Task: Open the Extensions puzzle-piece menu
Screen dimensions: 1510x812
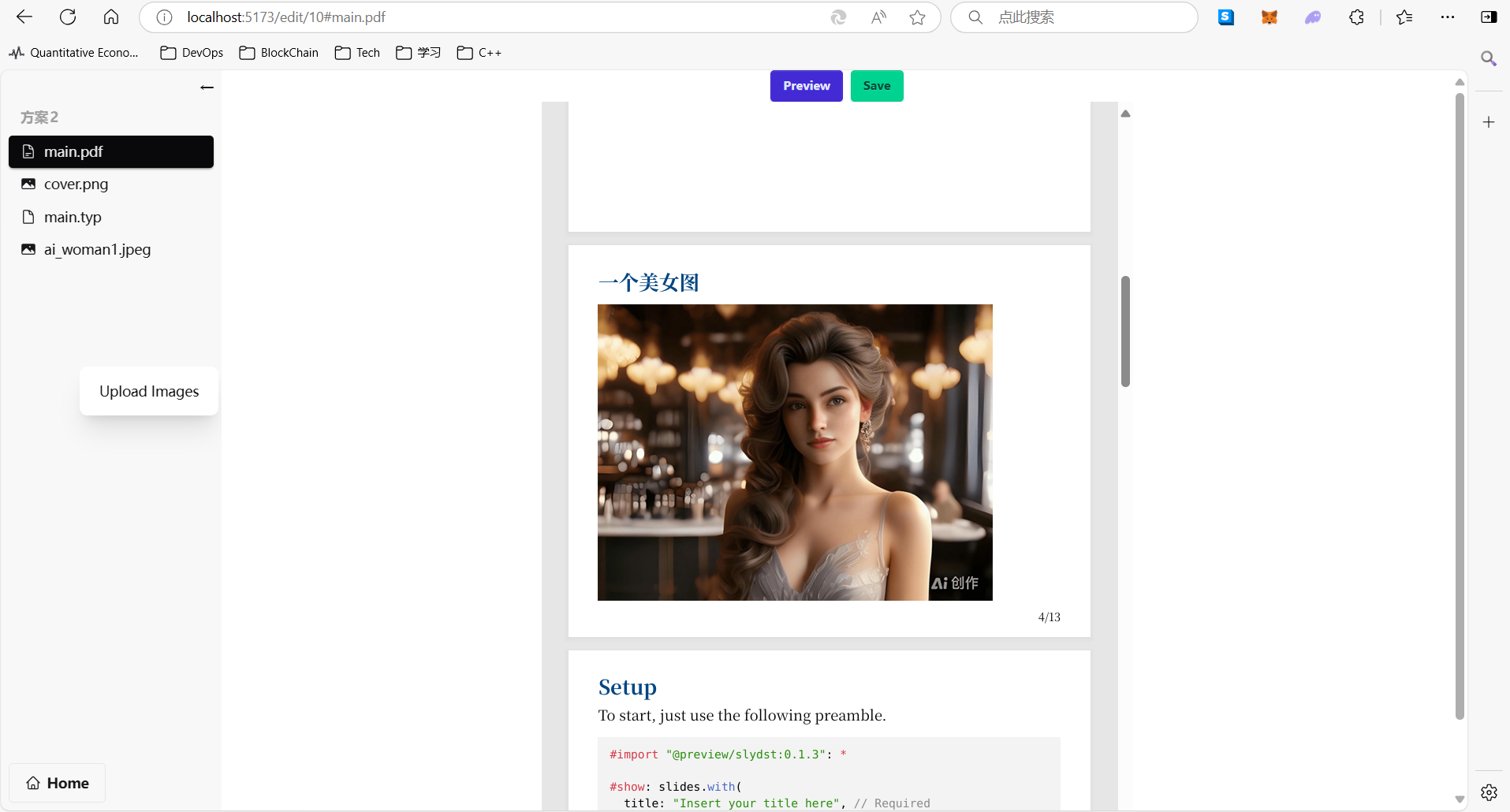Action: point(1357,17)
